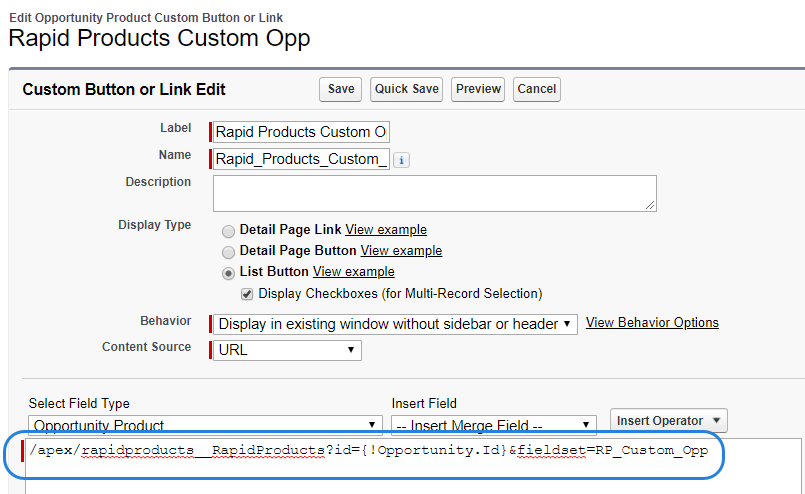
Task: Toggle Display Checkboxes for Multi-Record Selection
Action: click(x=247, y=294)
